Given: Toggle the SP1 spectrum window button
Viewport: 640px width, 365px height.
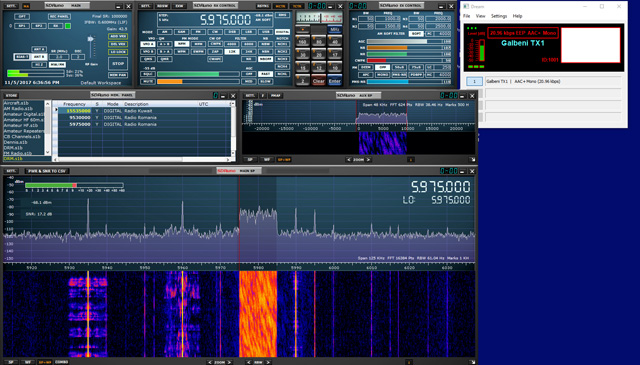Looking at the screenshot, I should 22,26.
